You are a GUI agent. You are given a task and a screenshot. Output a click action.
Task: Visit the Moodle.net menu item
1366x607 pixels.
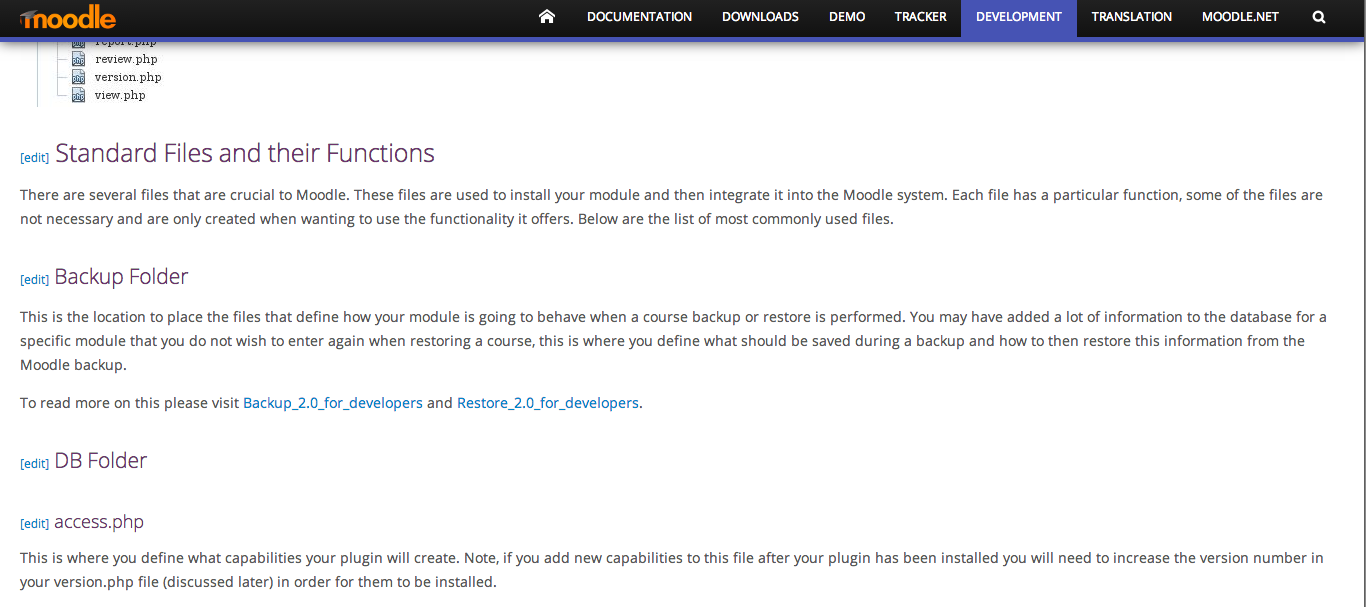pos(1240,17)
